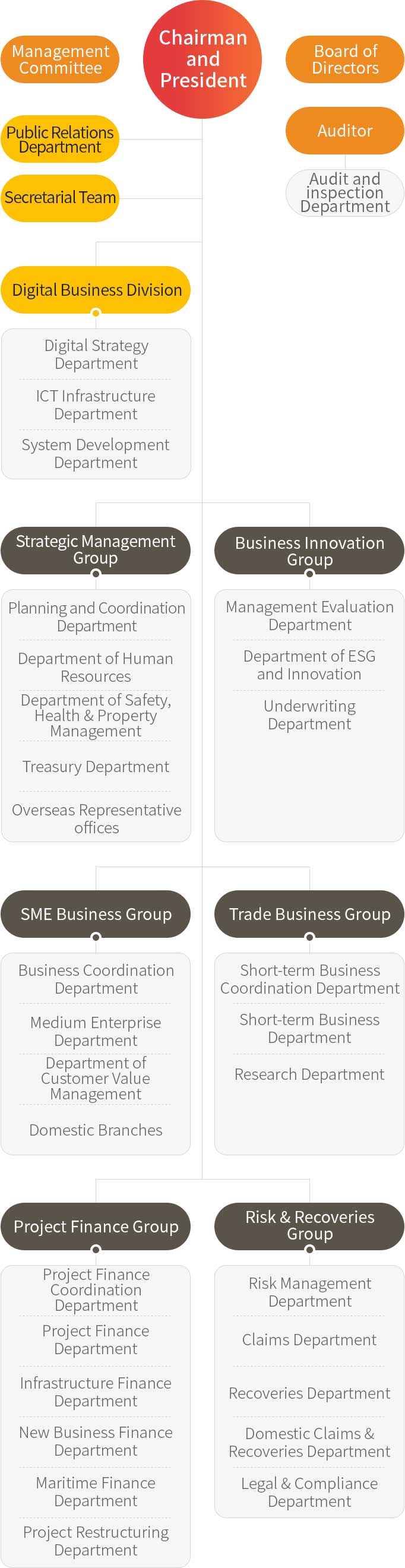405x1568 pixels.
Task: Open Department of ESG and Innovation
Action: point(309,665)
